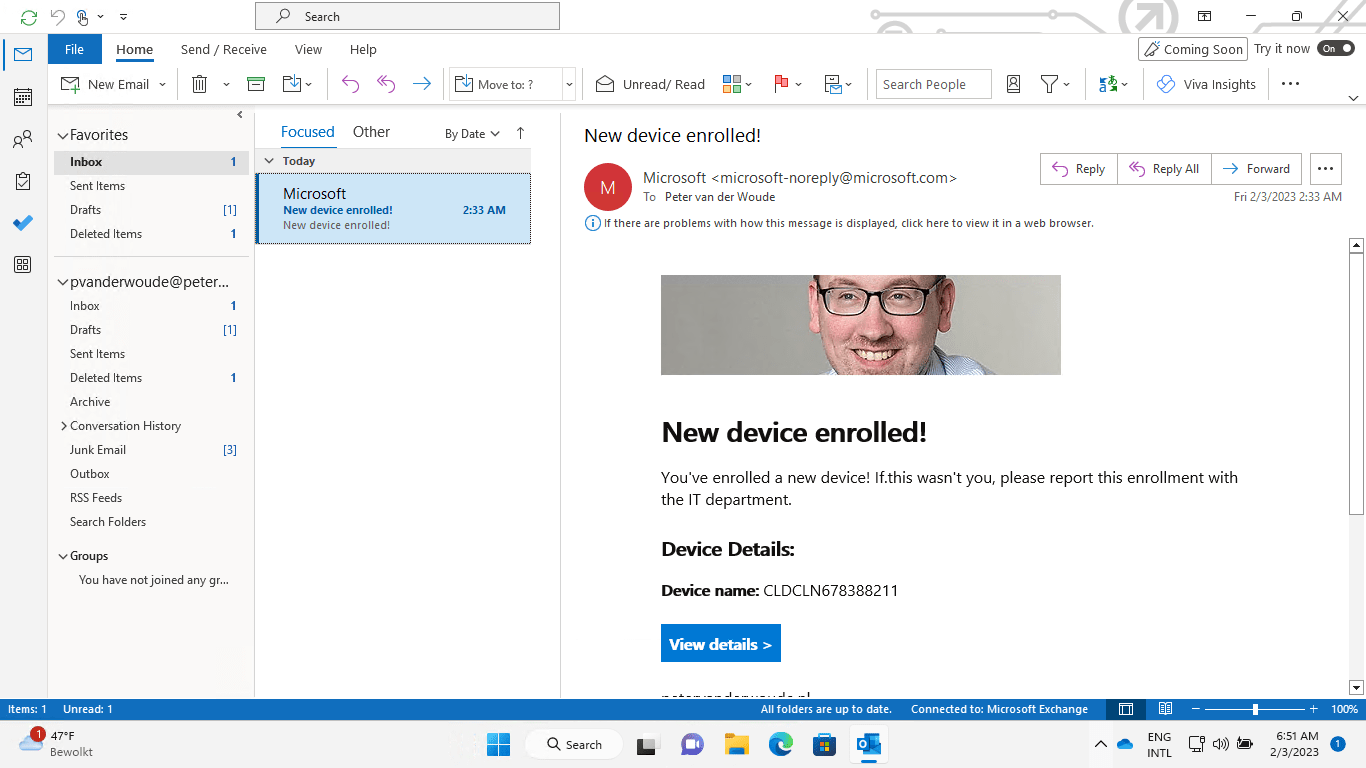Open Microsoft Edge from the taskbar
The height and width of the screenshot is (768, 1366).
point(780,744)
